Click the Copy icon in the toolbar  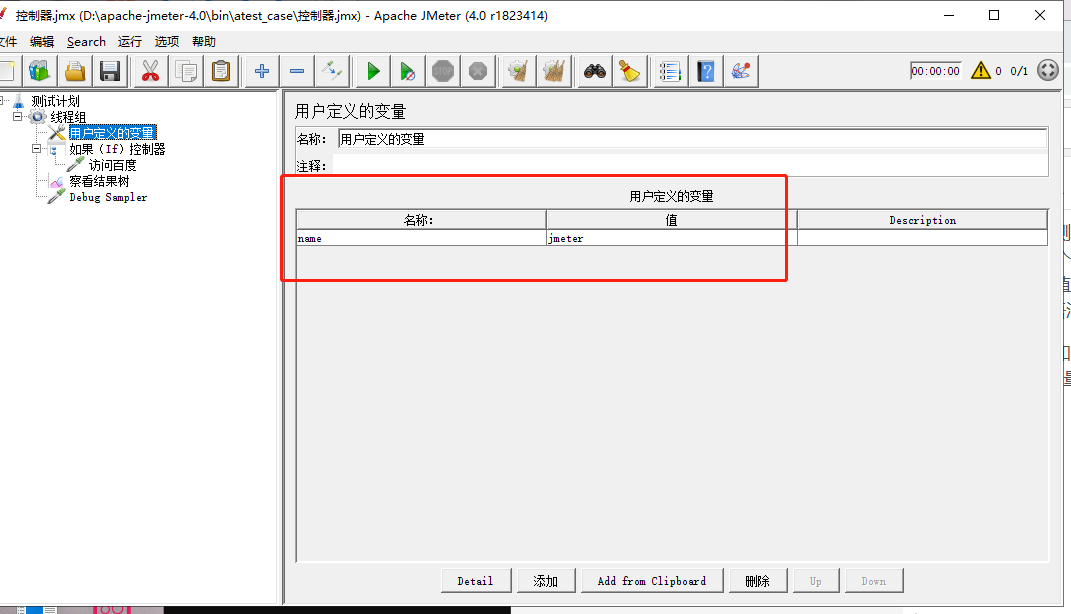click(185, 70)
